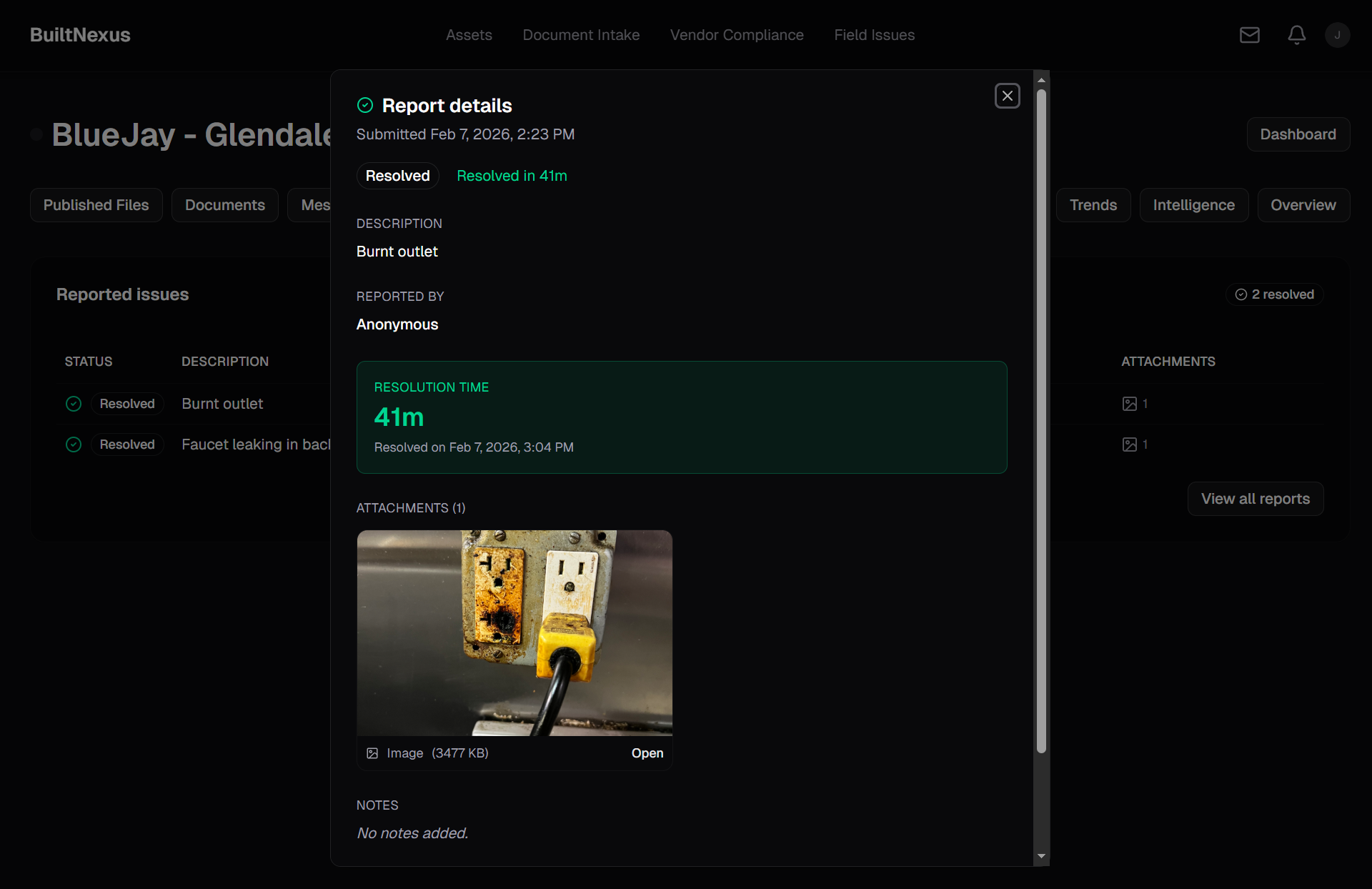Click the Dashboard button
The width and height of the screenshot is (1372, 889).
(1298, 134)
